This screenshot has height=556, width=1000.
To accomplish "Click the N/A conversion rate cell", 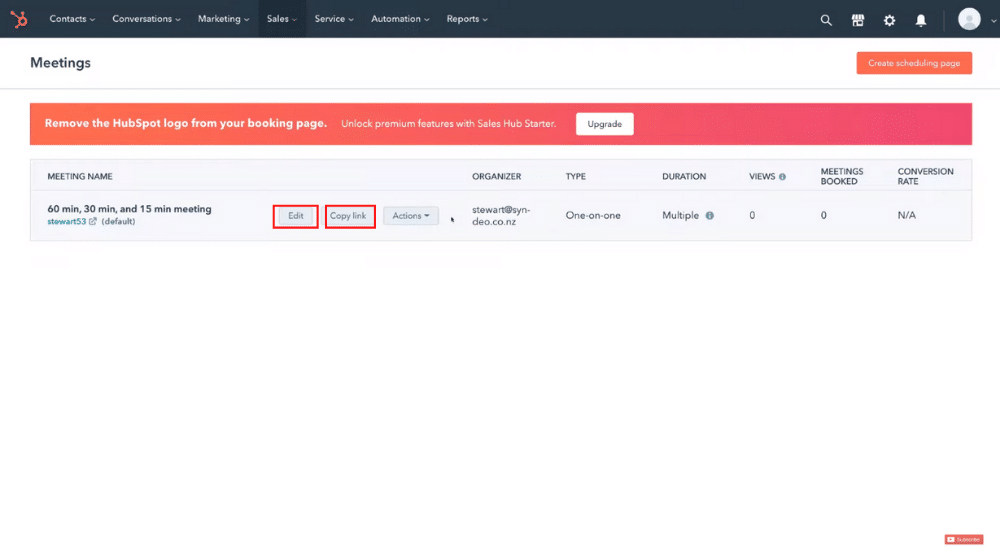I will [906, 216].
